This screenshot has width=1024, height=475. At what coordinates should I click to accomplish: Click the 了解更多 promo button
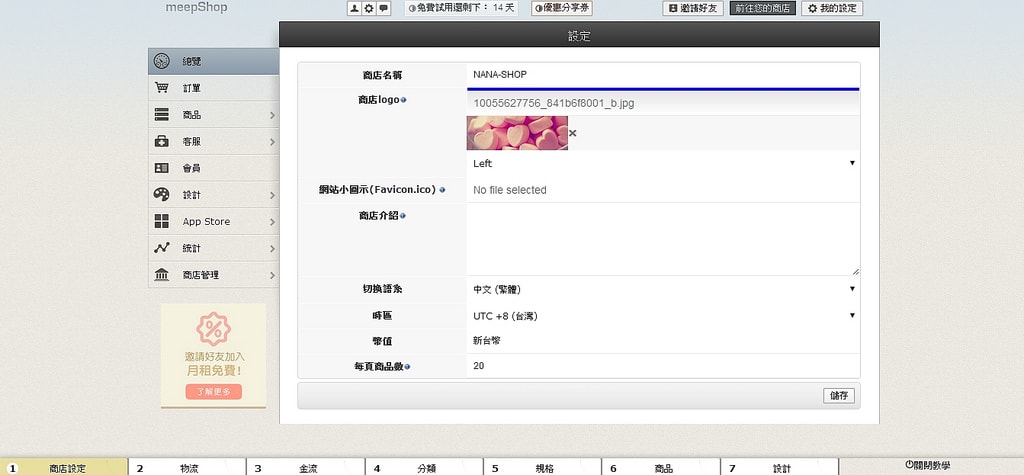213,392
